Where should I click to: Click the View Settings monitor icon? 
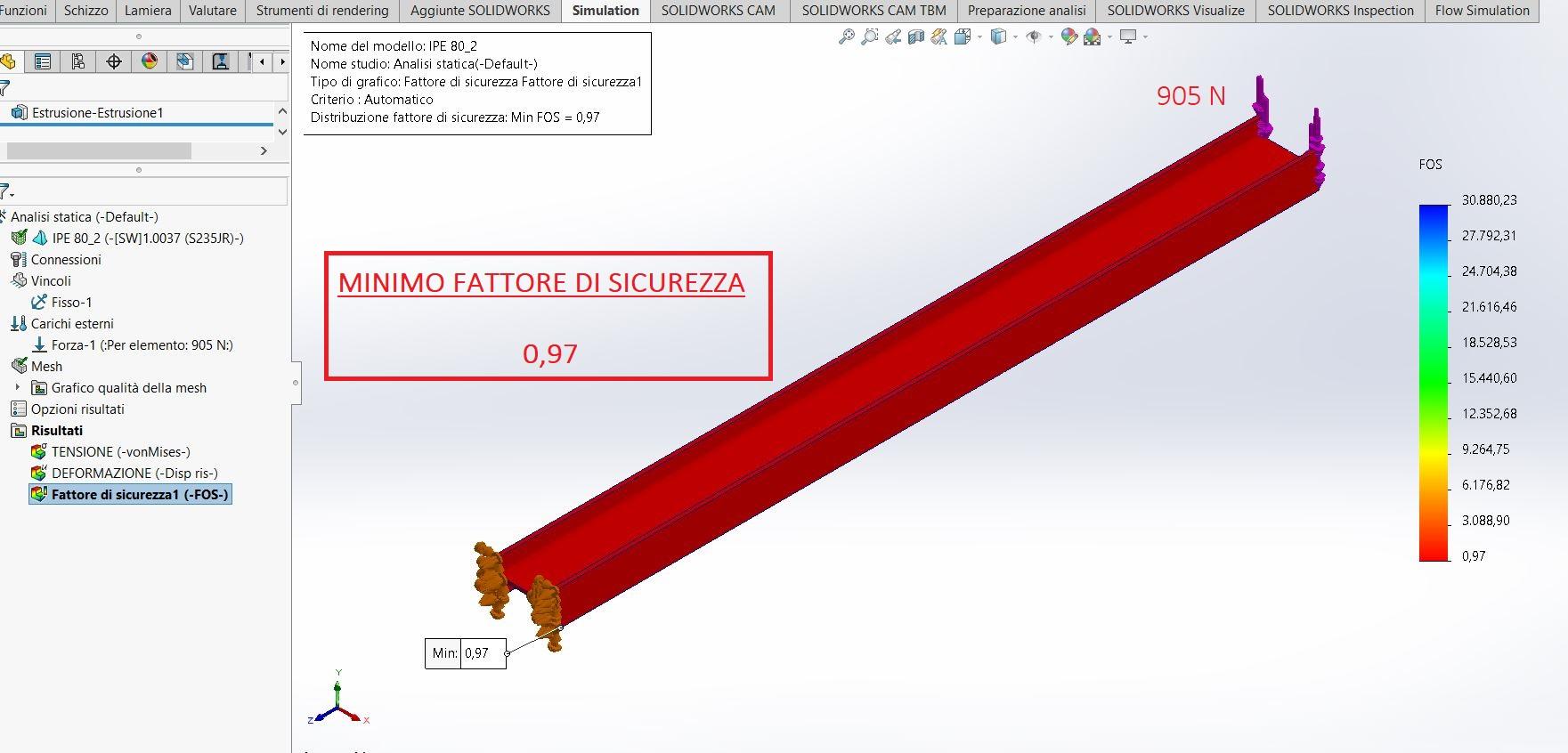tap(1128, 36)
